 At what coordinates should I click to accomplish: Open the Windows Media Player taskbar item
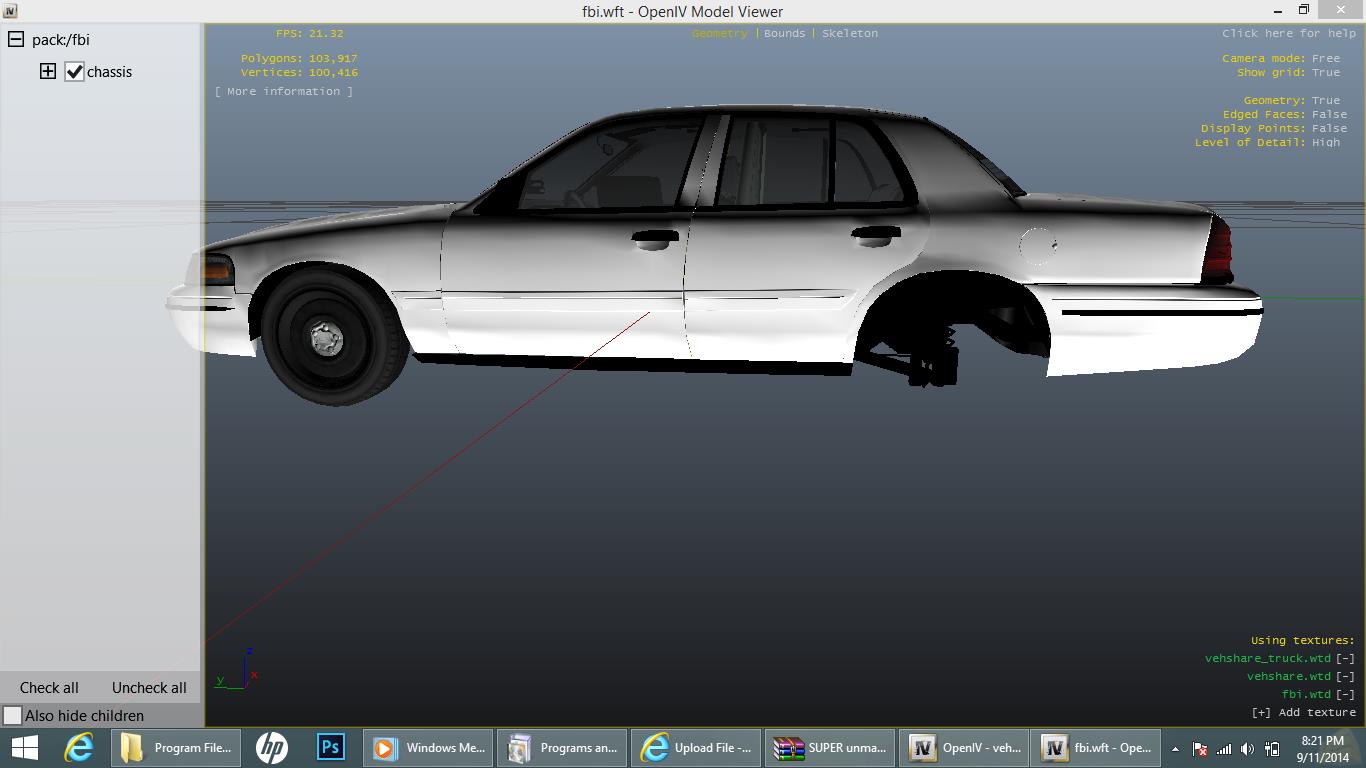click(x=429, y=748)
